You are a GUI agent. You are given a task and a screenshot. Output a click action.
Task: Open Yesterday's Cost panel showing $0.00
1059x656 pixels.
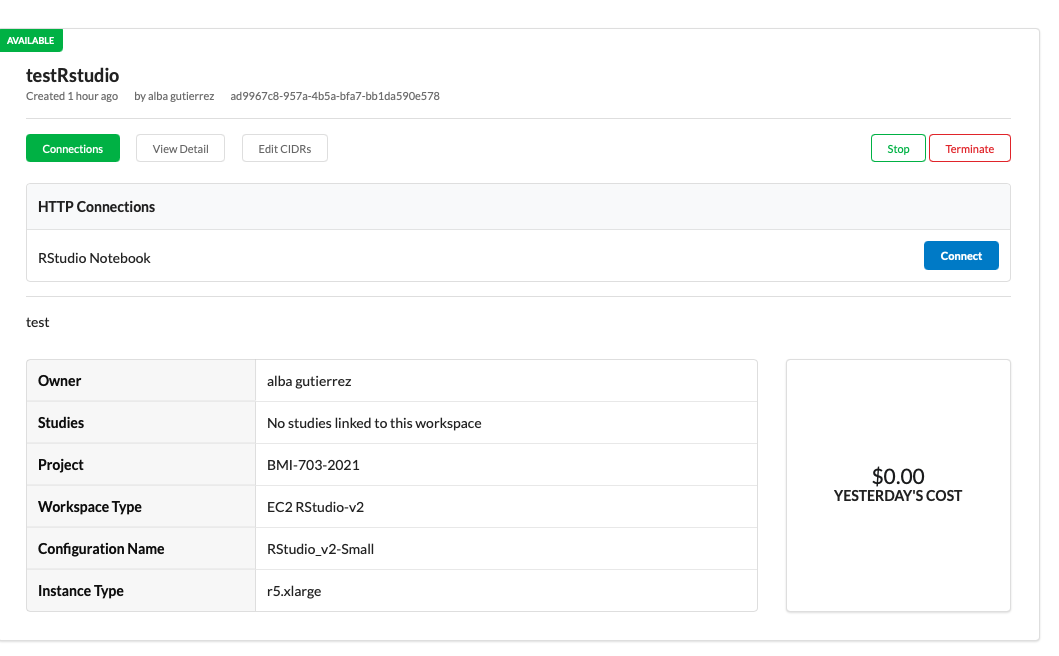pyautogui.click(x=897, y=485)
